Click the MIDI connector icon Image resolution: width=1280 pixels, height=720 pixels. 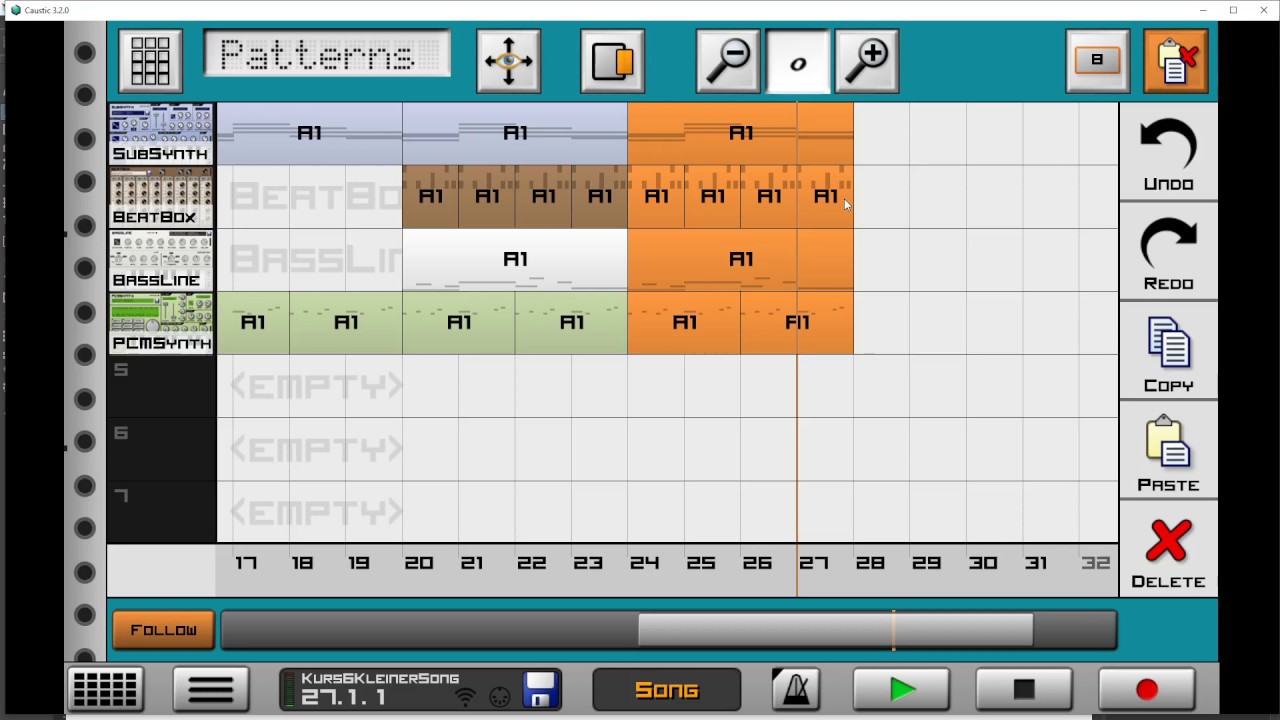pyautogui.click(x=500, y=697)
